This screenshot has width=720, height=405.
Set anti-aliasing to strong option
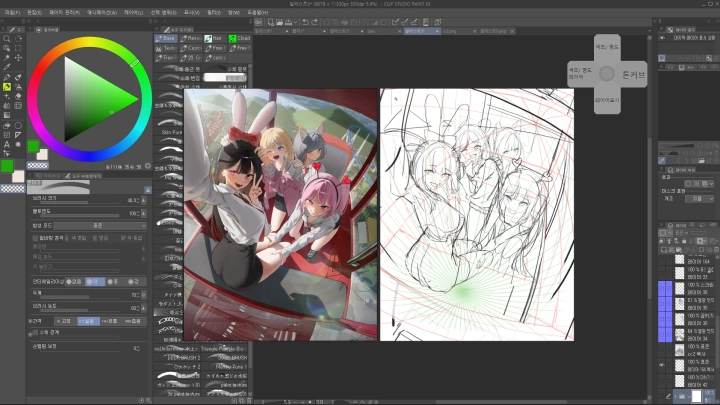coord(135,281)
